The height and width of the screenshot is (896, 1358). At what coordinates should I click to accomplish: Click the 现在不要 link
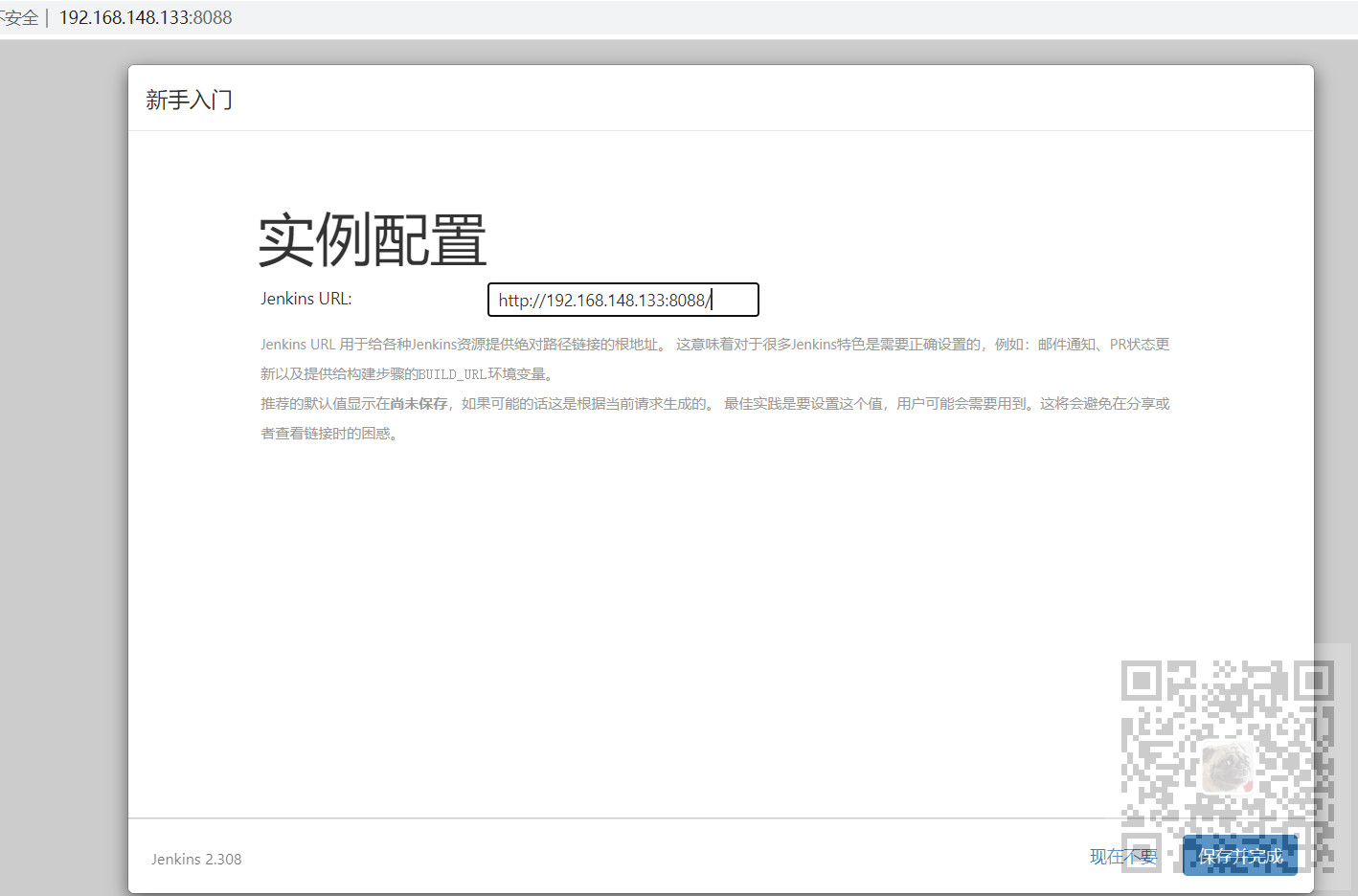[x=1123, y=857]
